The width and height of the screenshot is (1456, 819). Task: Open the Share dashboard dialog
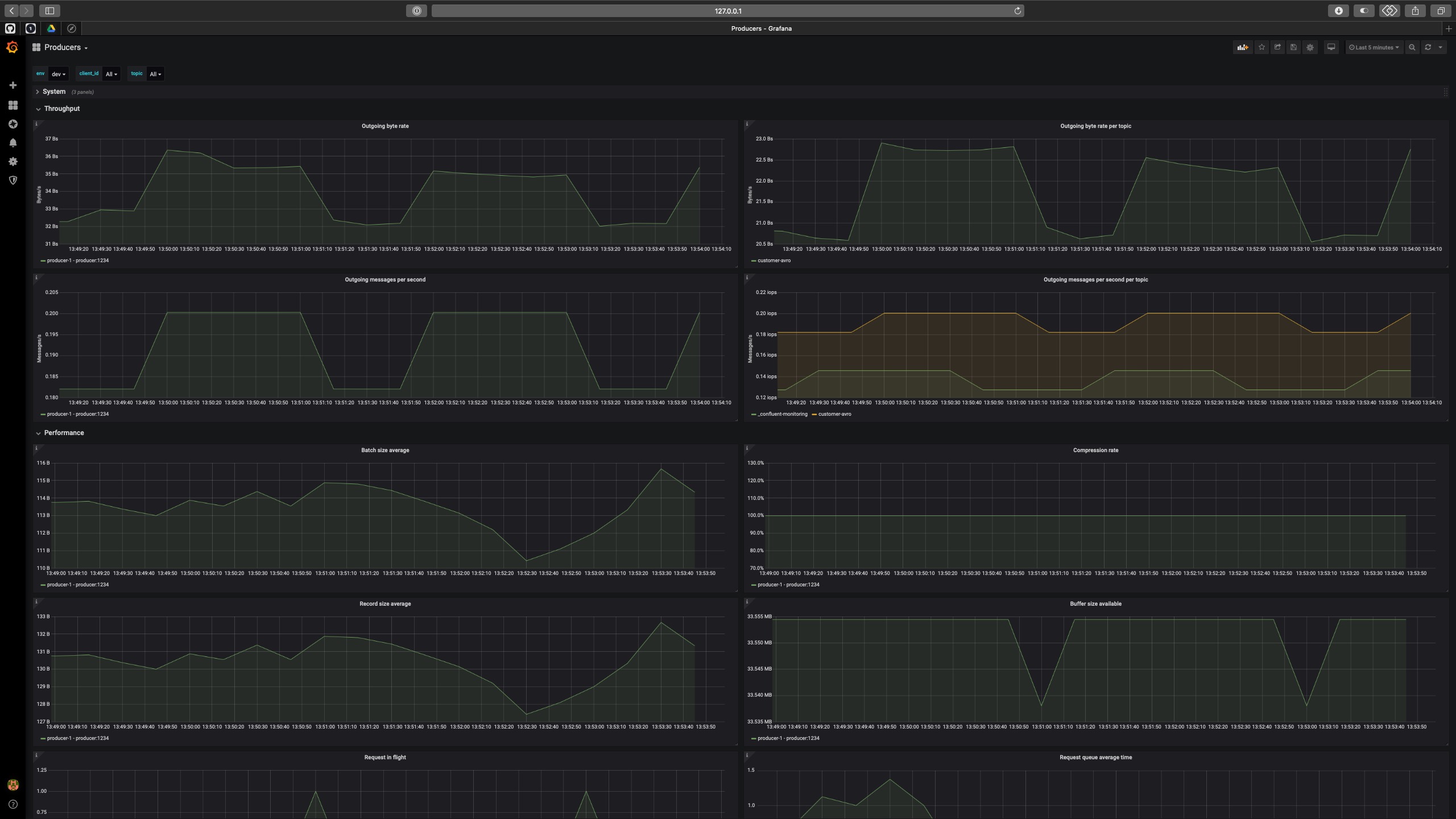tap(1277, 47)
